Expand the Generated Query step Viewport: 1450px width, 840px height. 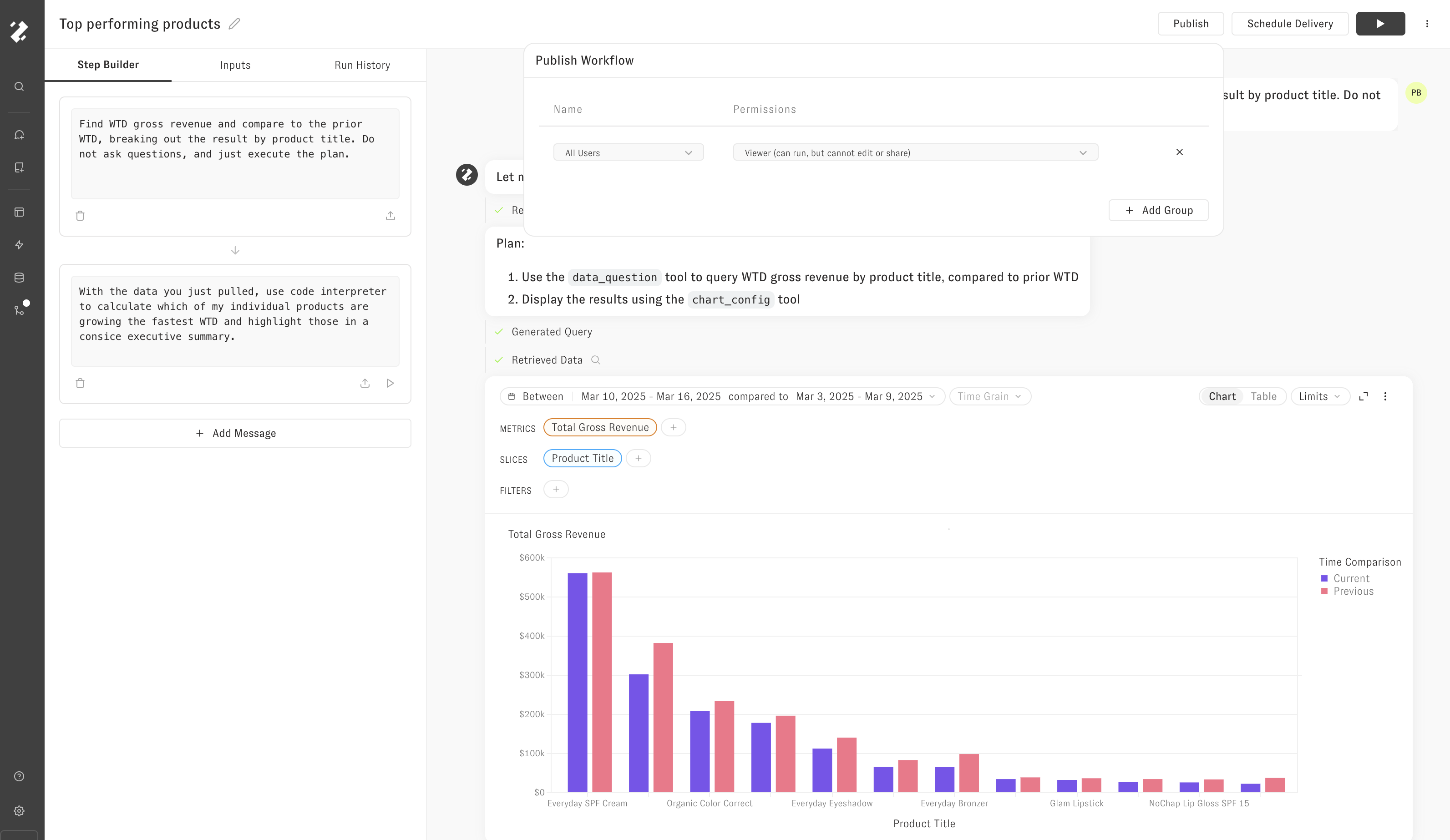coord(551,332)
